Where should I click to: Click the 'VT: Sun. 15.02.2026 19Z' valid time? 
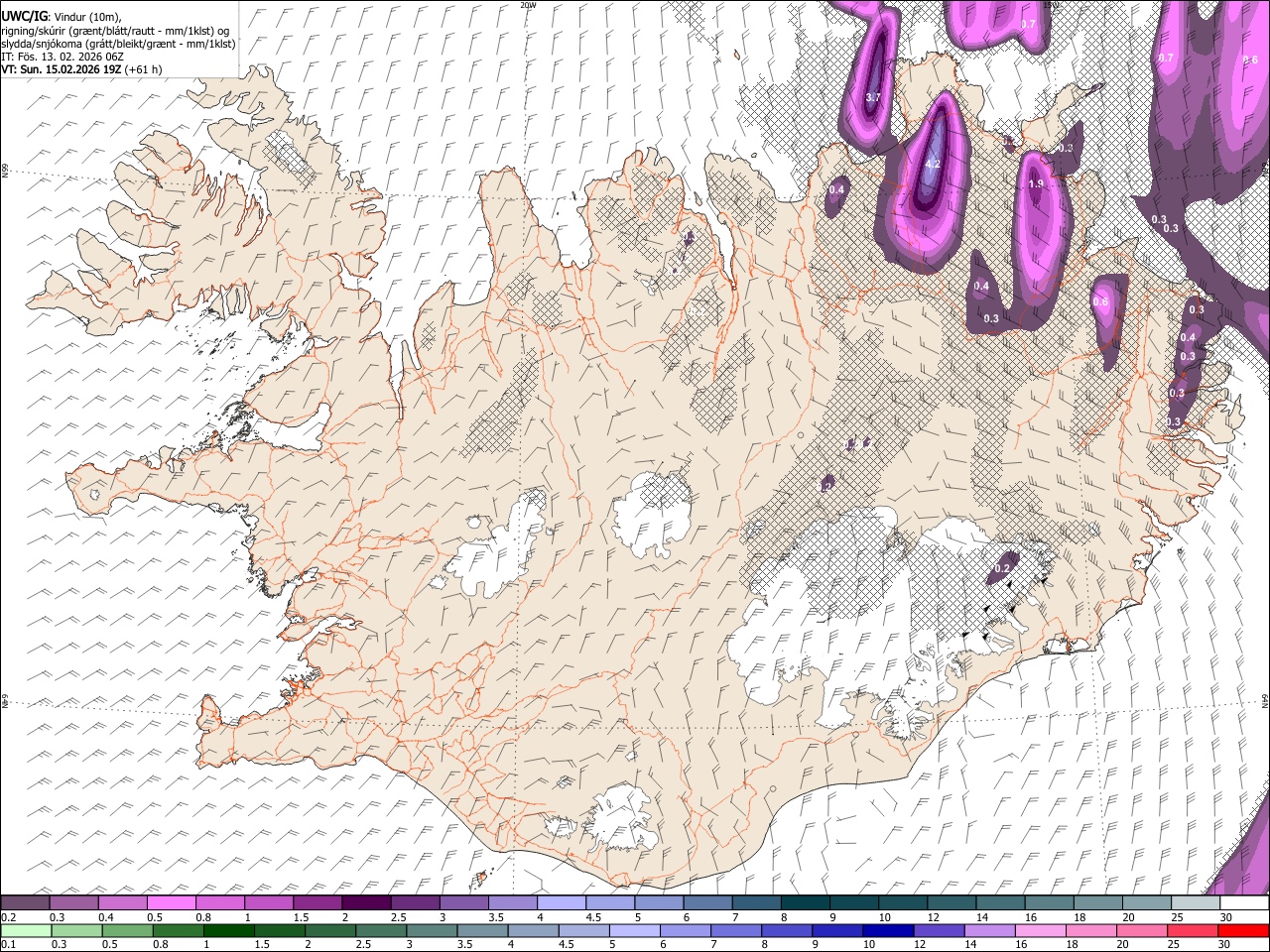61,69
